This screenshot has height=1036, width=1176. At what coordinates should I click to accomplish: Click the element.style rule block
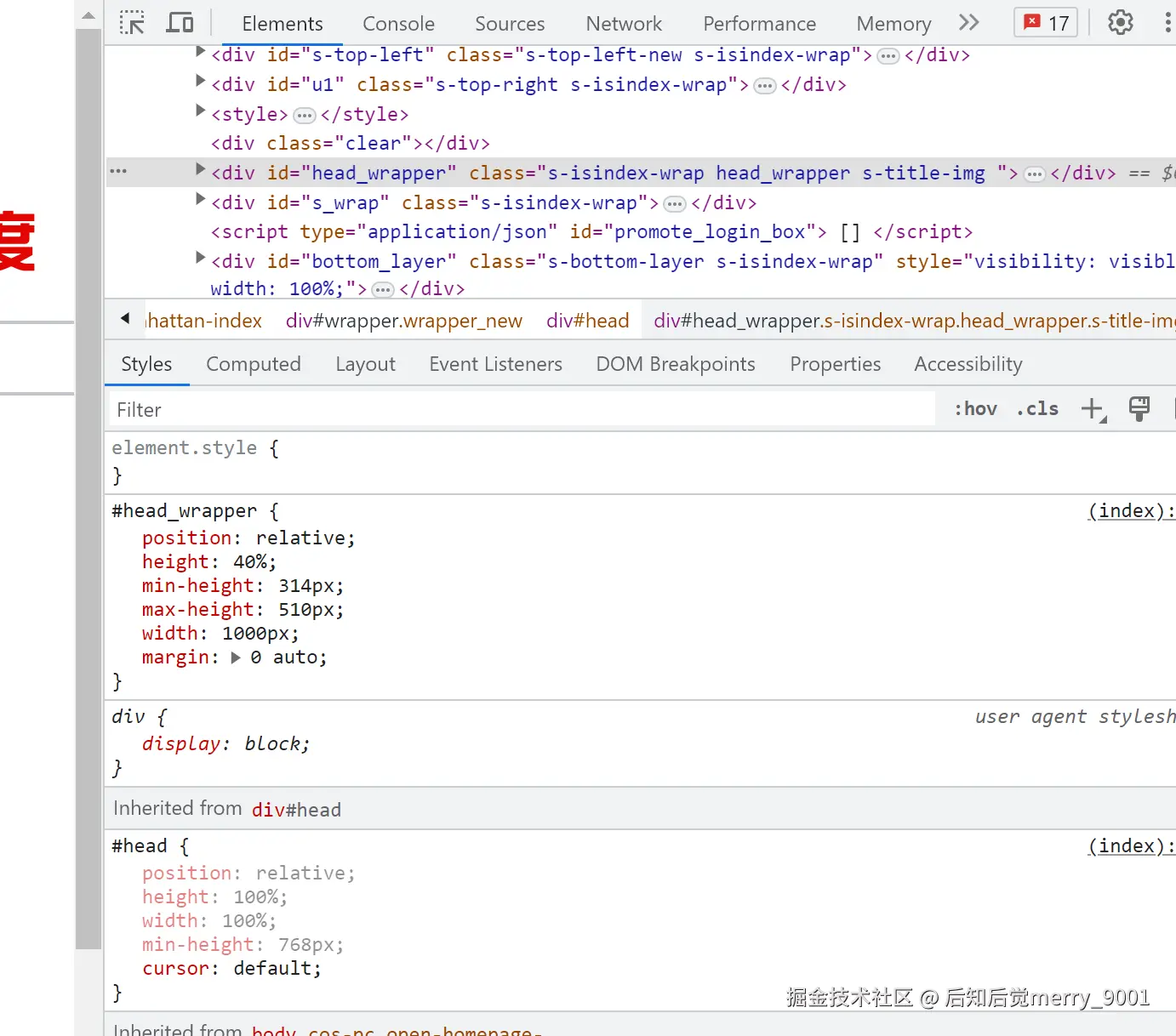(x=640, y=461)
